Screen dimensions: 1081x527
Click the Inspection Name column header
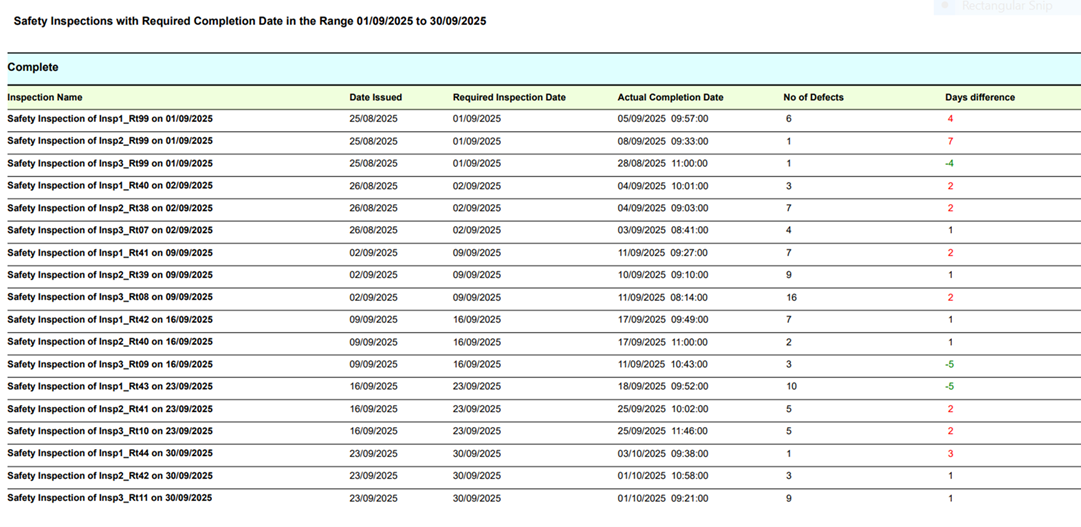click(x=45, y=98)
